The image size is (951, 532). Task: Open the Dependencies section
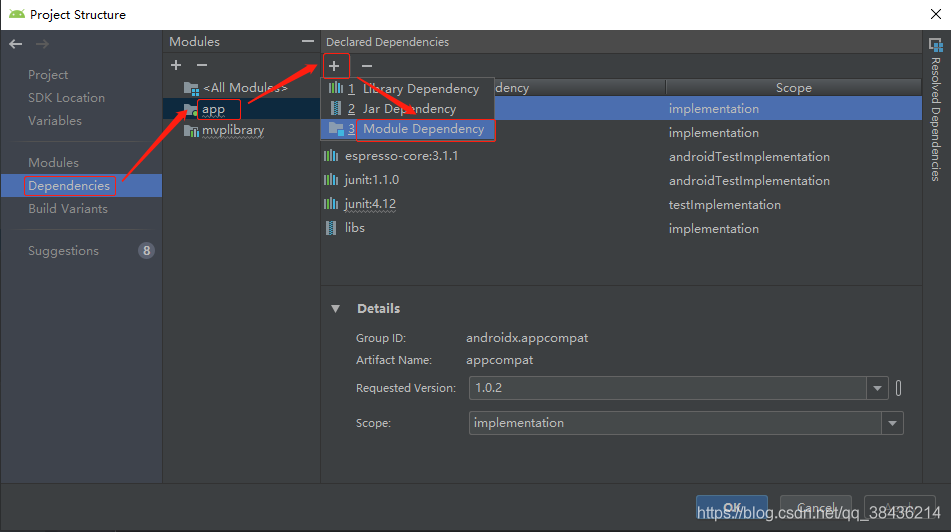point(81,186)
